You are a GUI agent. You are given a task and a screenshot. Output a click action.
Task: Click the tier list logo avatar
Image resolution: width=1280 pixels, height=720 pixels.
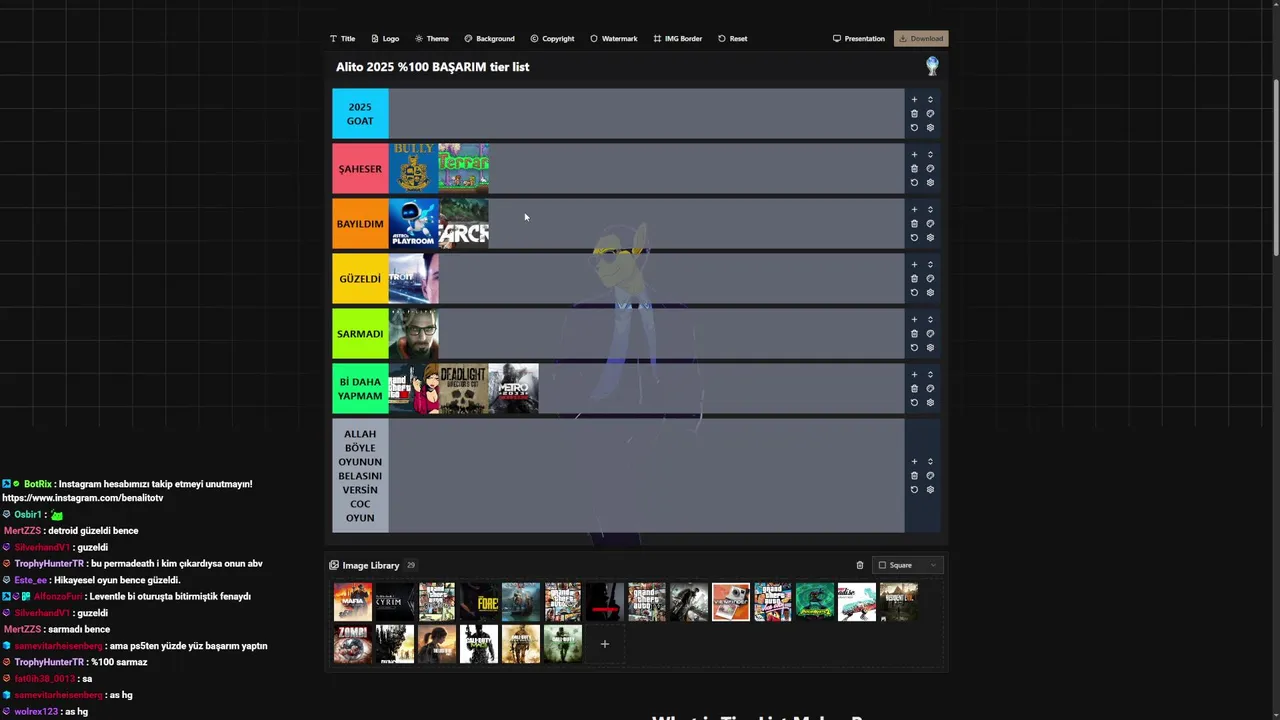[x=932, y=66]
